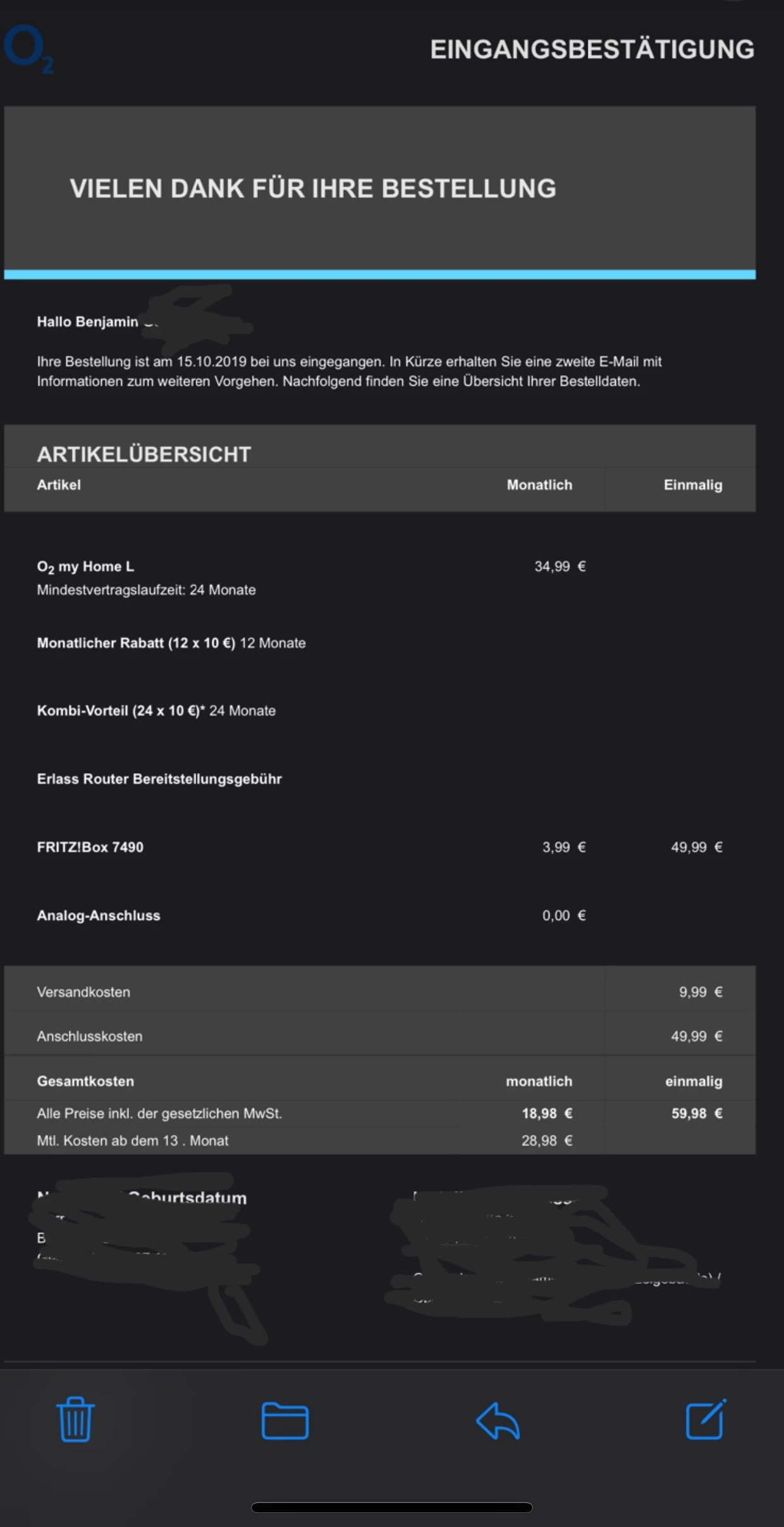The image size is (784, 1527).
Task: Click the Versandkosten row label
Action: click(x=83, y=992)
